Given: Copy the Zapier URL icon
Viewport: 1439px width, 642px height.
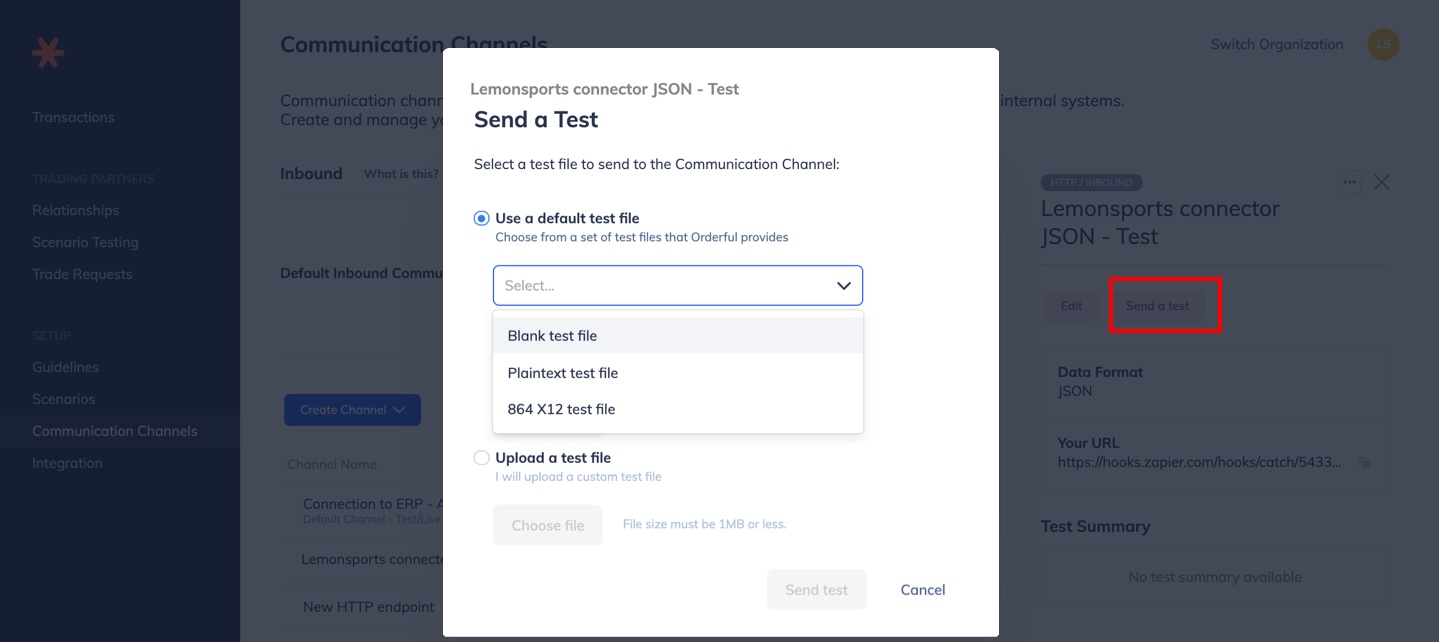Looking at the screenshot, I should point(1365,463).
